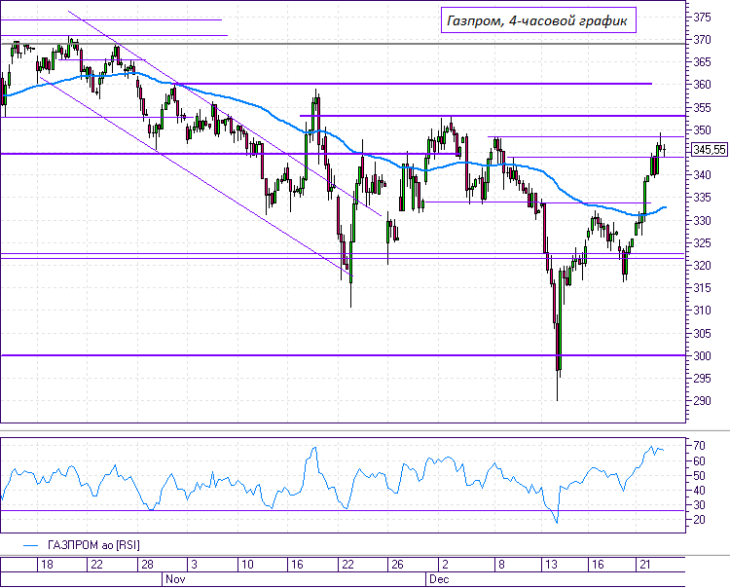Click the 365 price axis label
Viewport: 730px width, 588px height.
pos(702,62)
